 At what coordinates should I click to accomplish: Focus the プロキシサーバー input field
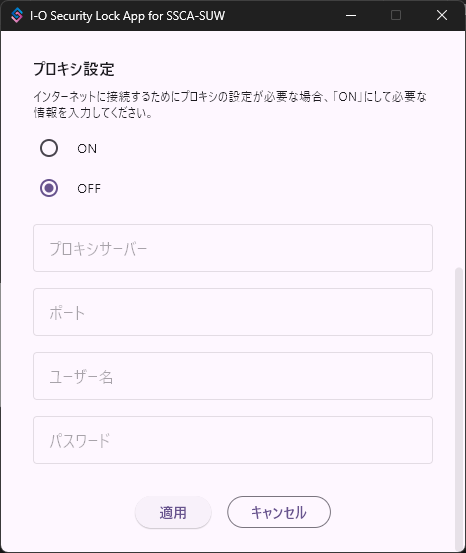233,248
